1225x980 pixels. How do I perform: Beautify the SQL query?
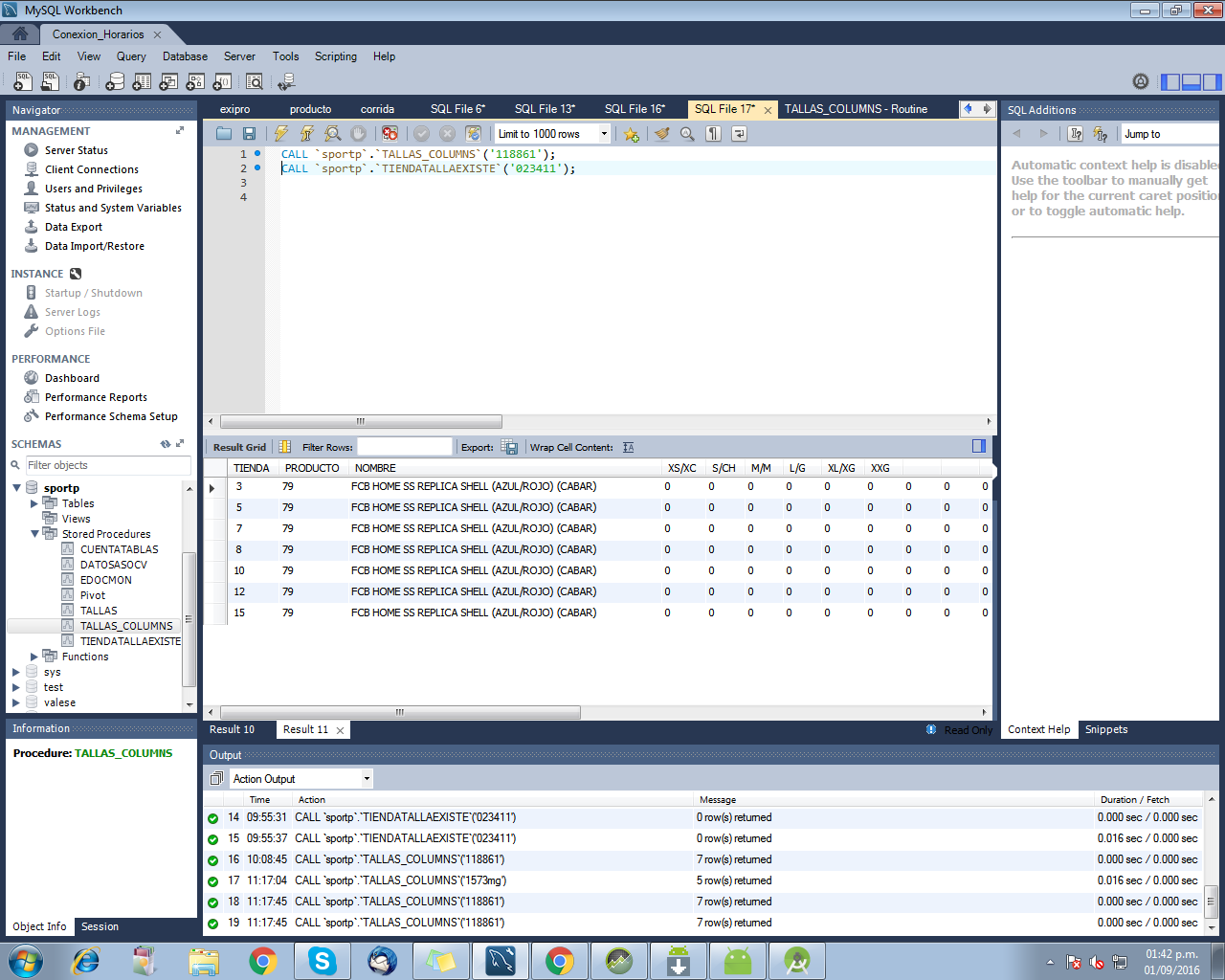[661, 134]
